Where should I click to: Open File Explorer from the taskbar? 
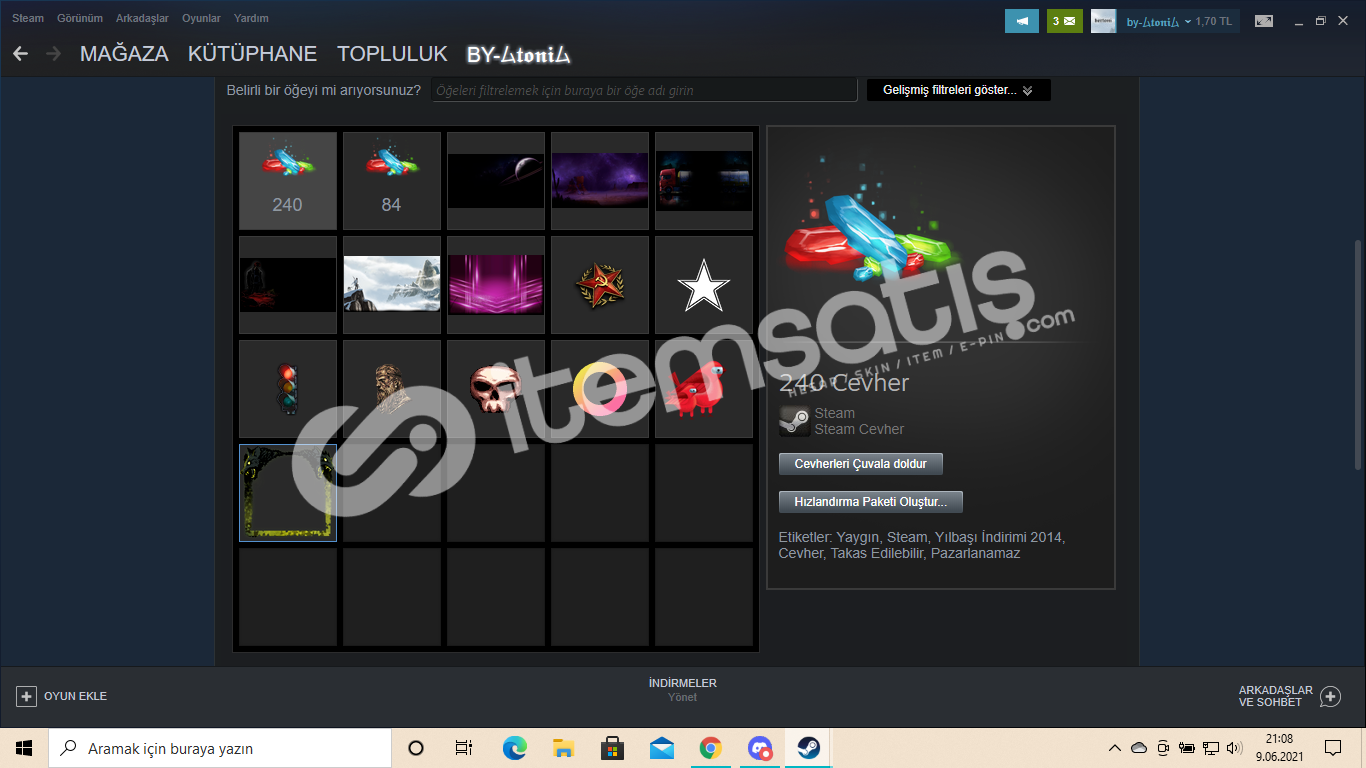click(x=563, y=748)
